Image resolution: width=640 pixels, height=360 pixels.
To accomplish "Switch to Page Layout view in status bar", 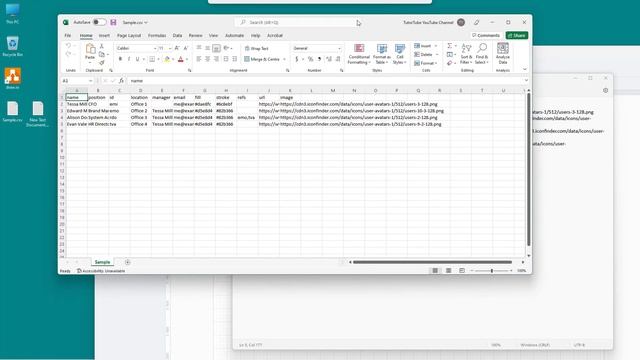I will click(x=449, y=271).
